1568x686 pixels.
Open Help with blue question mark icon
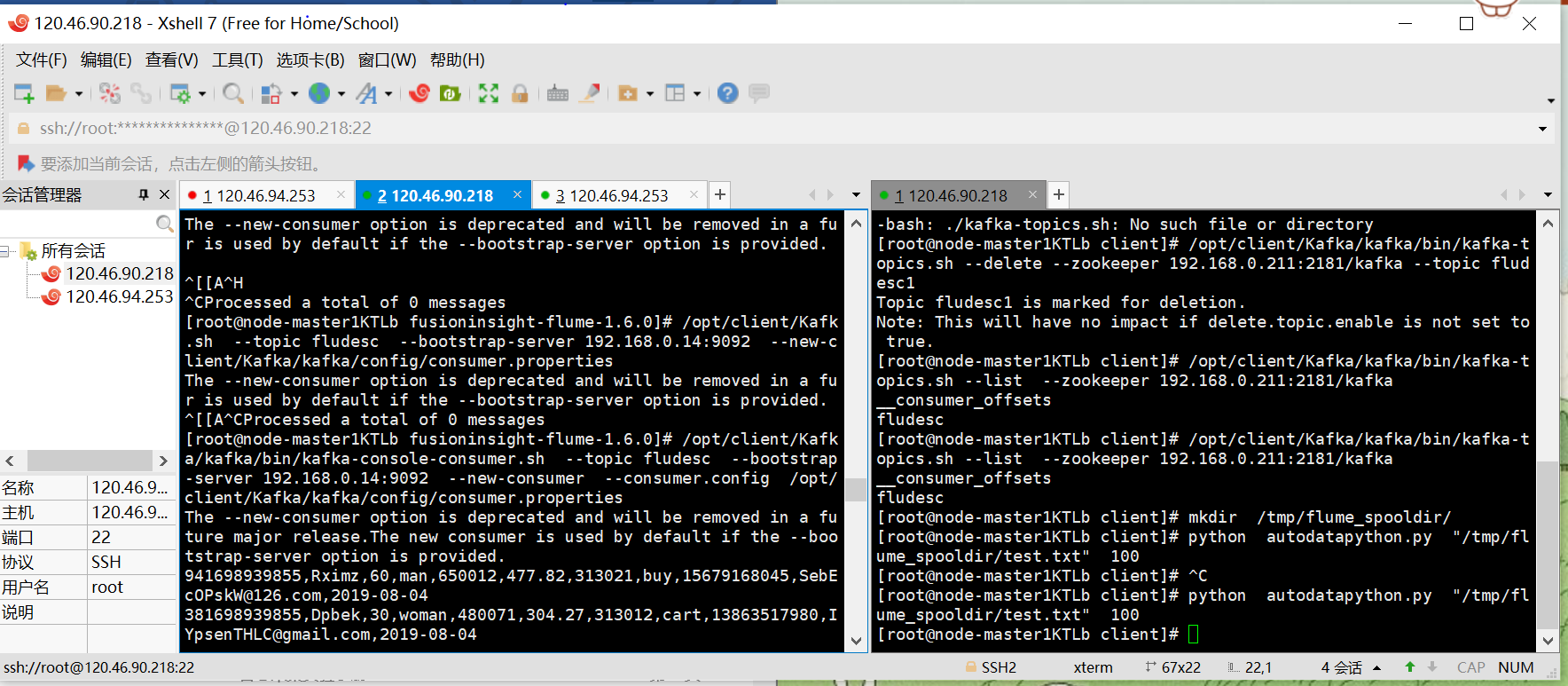point(728,93)
